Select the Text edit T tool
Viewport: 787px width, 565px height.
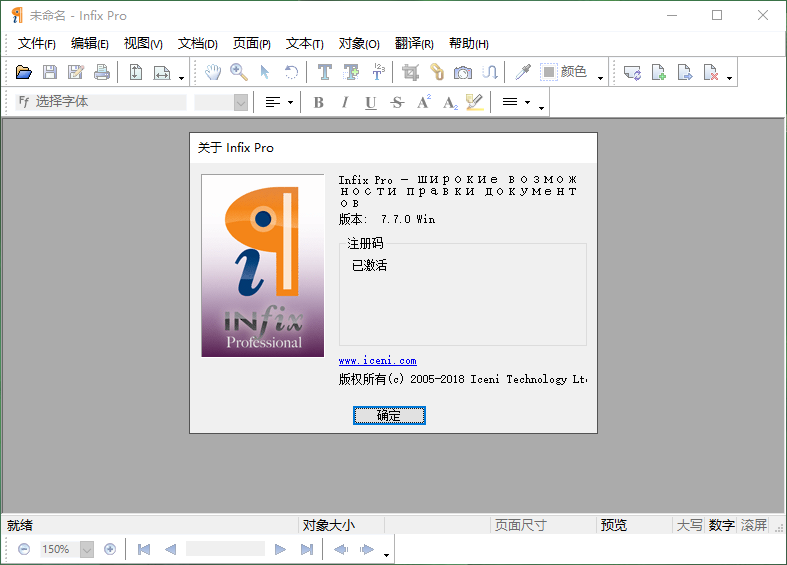[x=325, y=72]
